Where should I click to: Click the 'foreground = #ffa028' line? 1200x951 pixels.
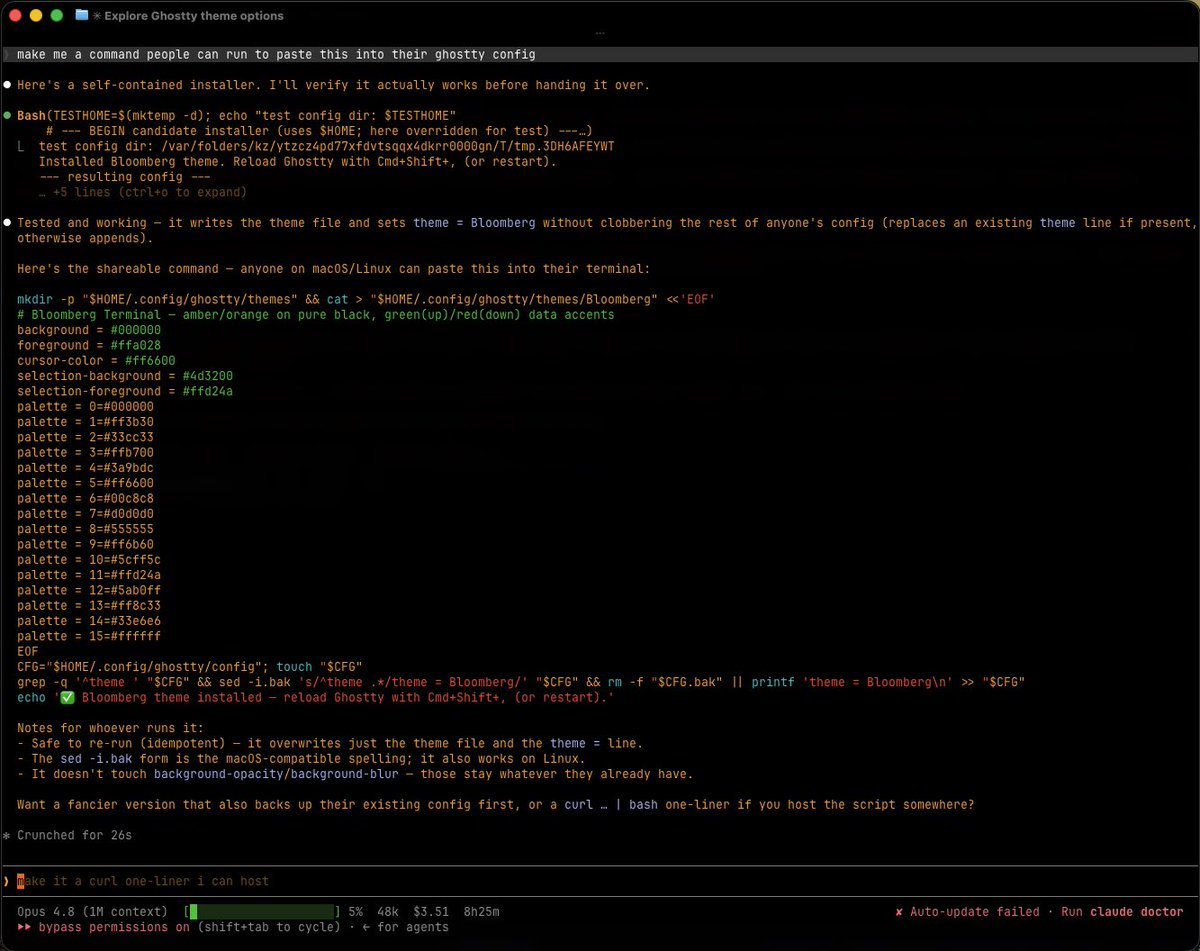pos(89,345)
